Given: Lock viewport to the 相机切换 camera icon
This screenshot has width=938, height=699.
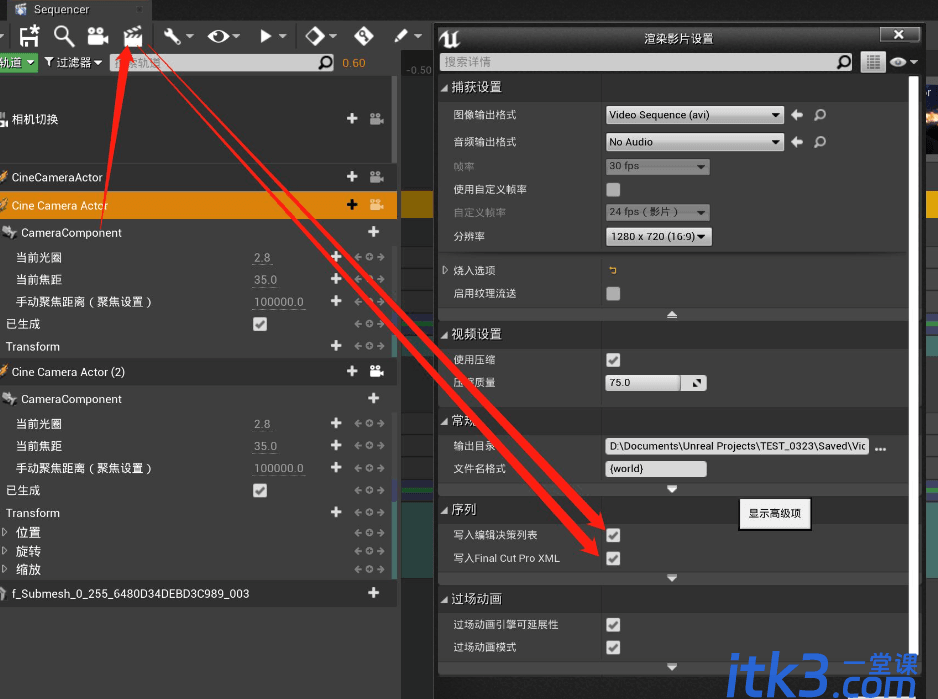Looking at the screenshot, I should (377, 118).
